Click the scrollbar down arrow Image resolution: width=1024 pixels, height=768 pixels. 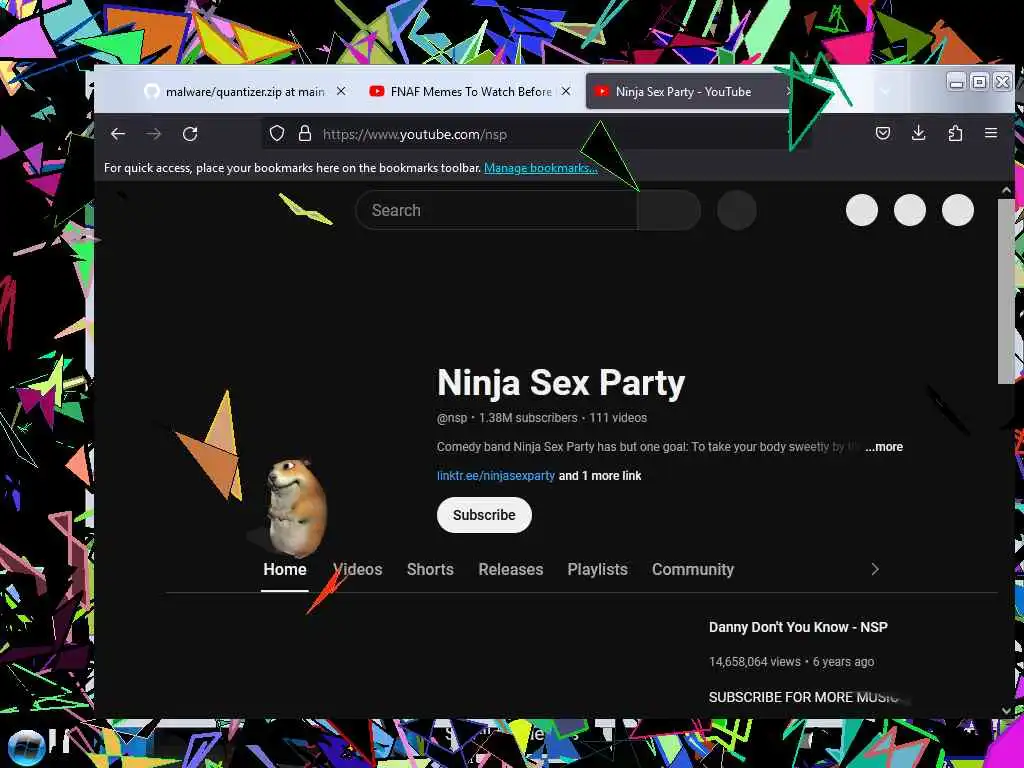1006,711
